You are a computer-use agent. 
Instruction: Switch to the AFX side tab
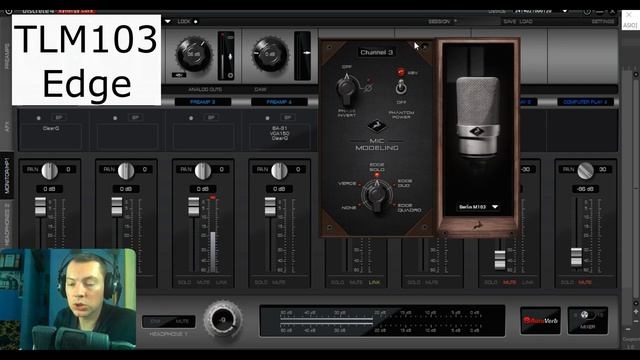click(x=7, y=127)
